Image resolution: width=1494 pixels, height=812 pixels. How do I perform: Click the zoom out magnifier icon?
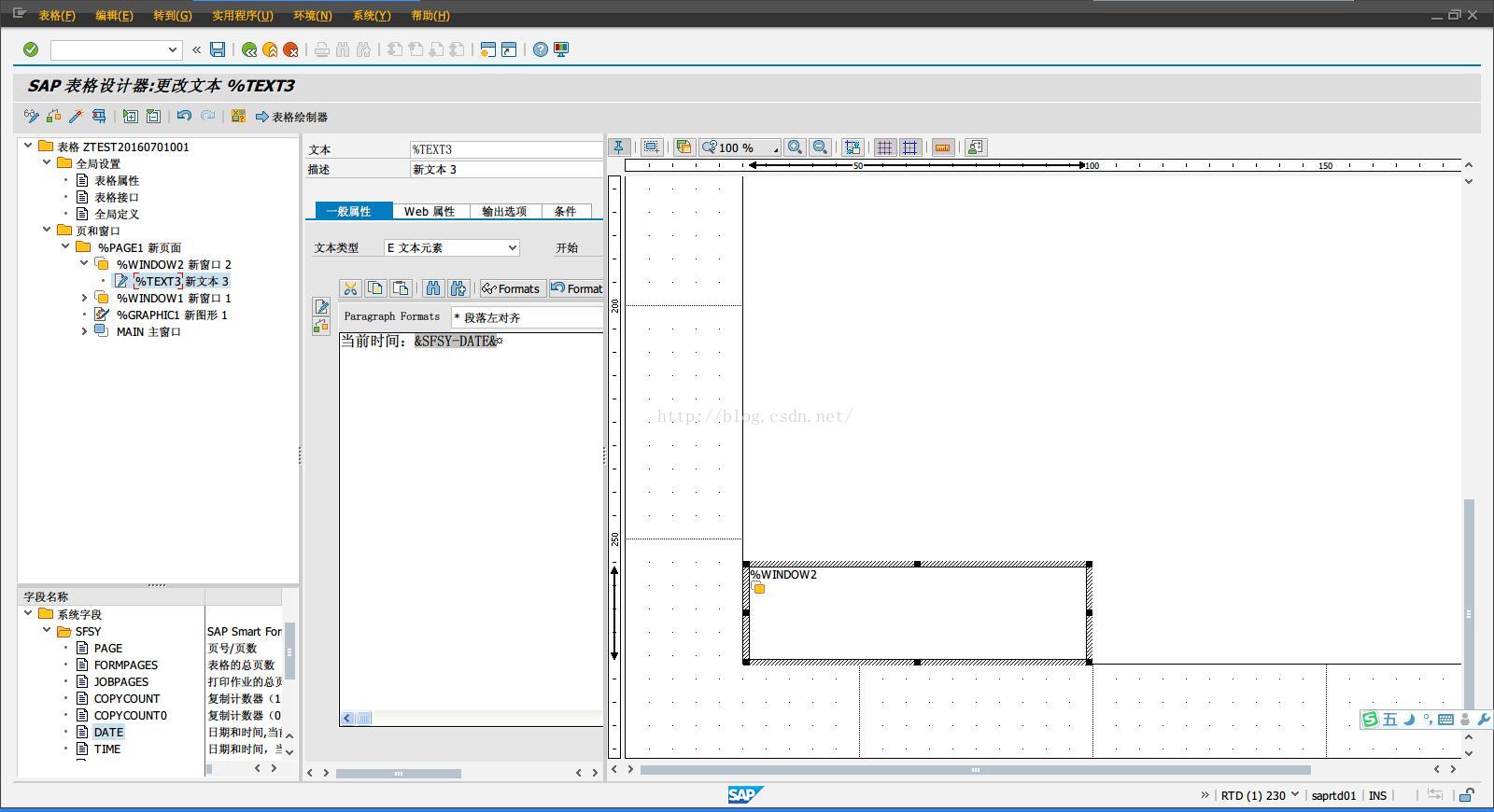click(x=820, y=147)
